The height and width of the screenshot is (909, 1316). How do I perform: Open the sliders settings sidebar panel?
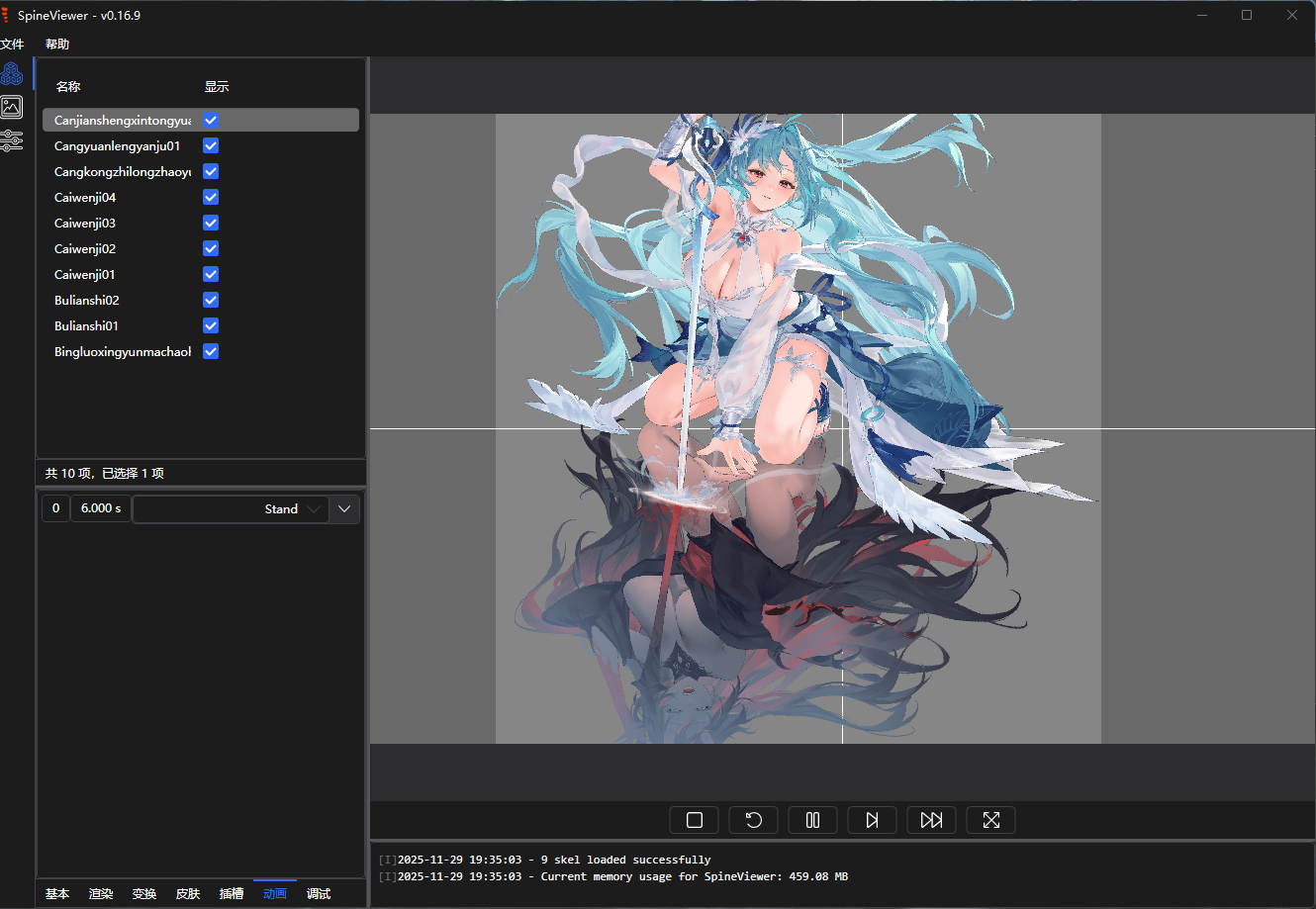[12, 140]
